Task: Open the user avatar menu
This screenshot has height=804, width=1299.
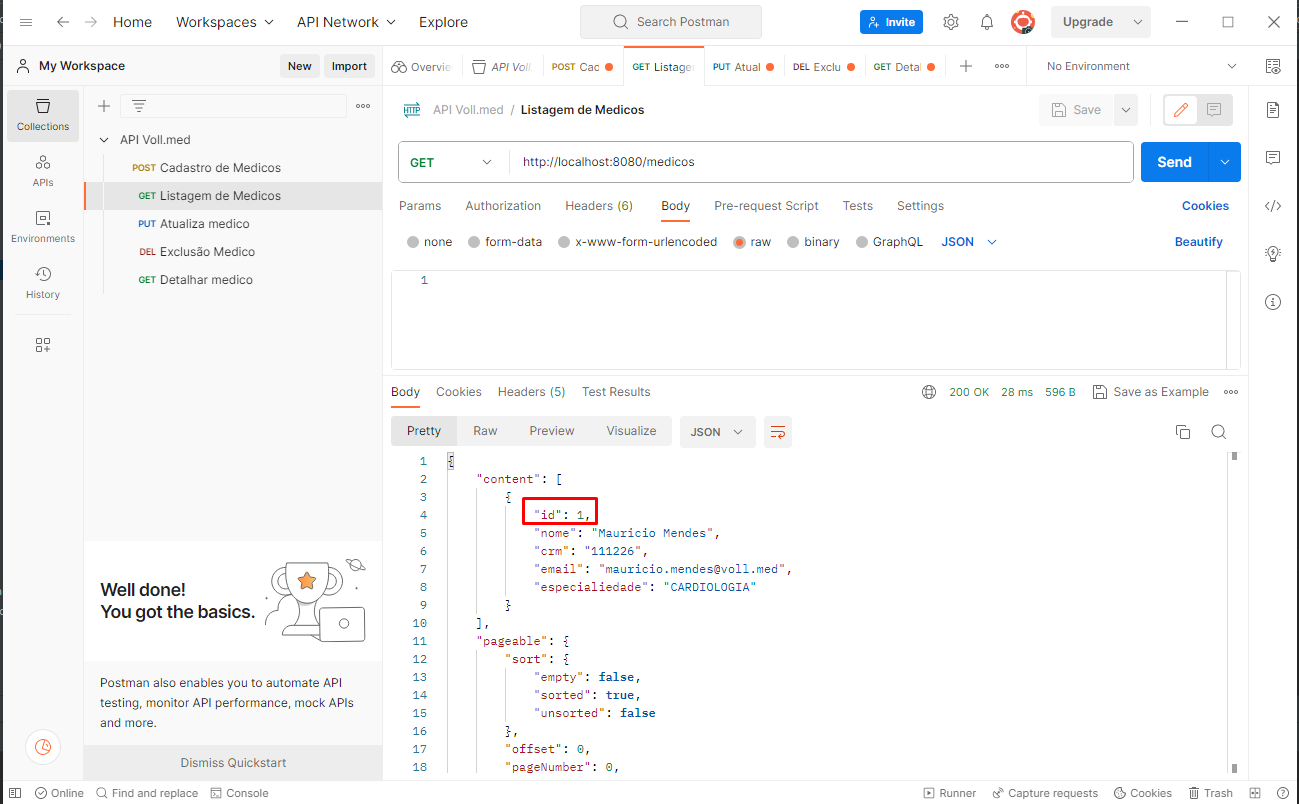Action: [1022, 22]
